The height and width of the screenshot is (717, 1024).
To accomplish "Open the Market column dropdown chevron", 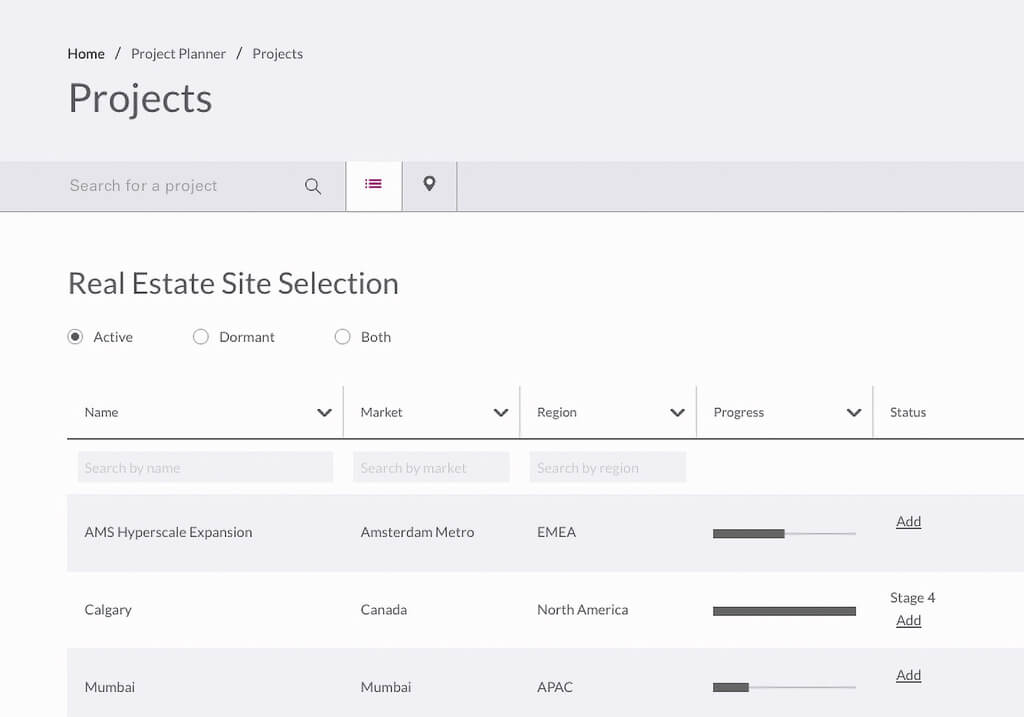I will 501,412.
